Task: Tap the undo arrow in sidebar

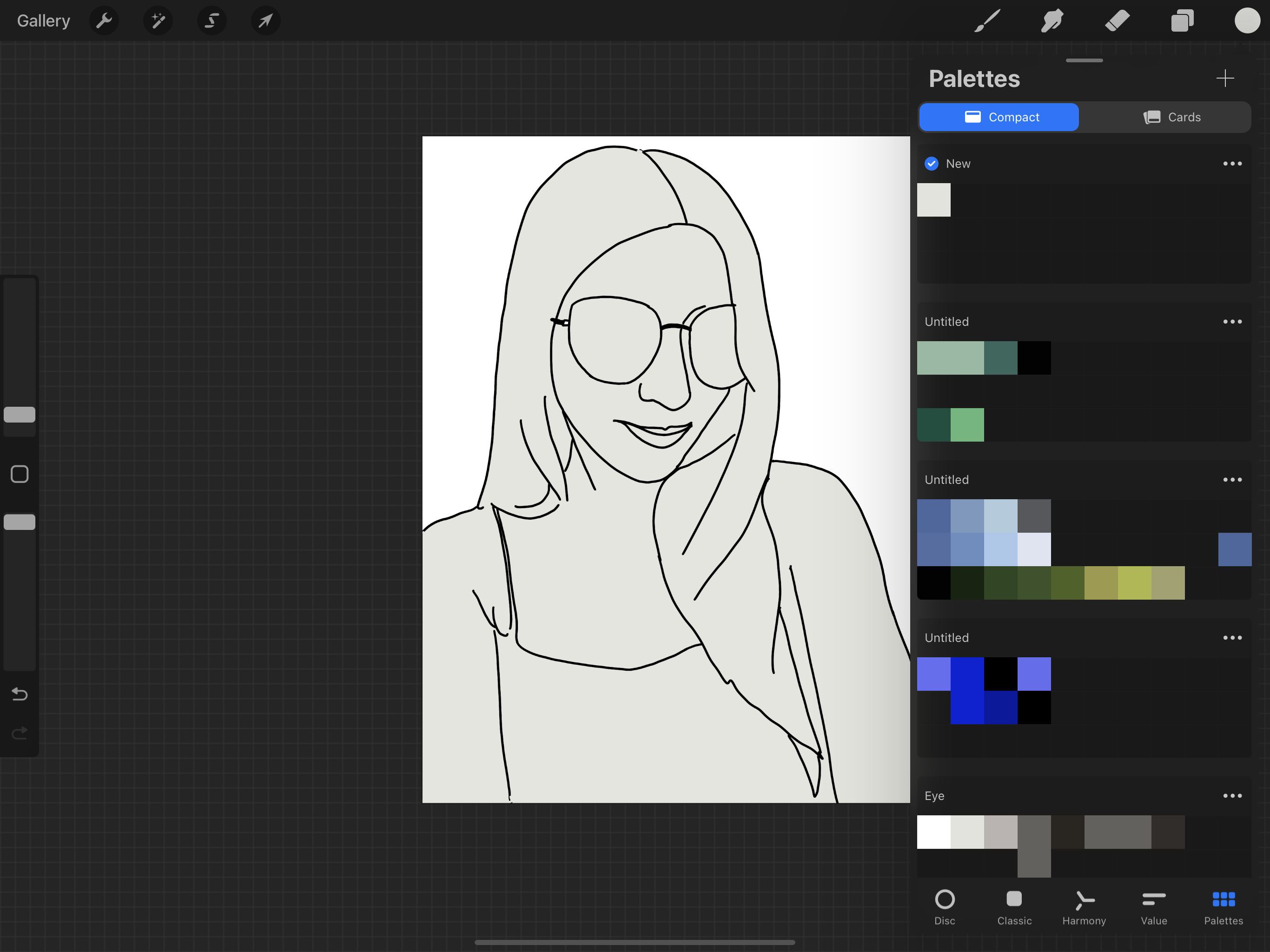Action: 20,694
